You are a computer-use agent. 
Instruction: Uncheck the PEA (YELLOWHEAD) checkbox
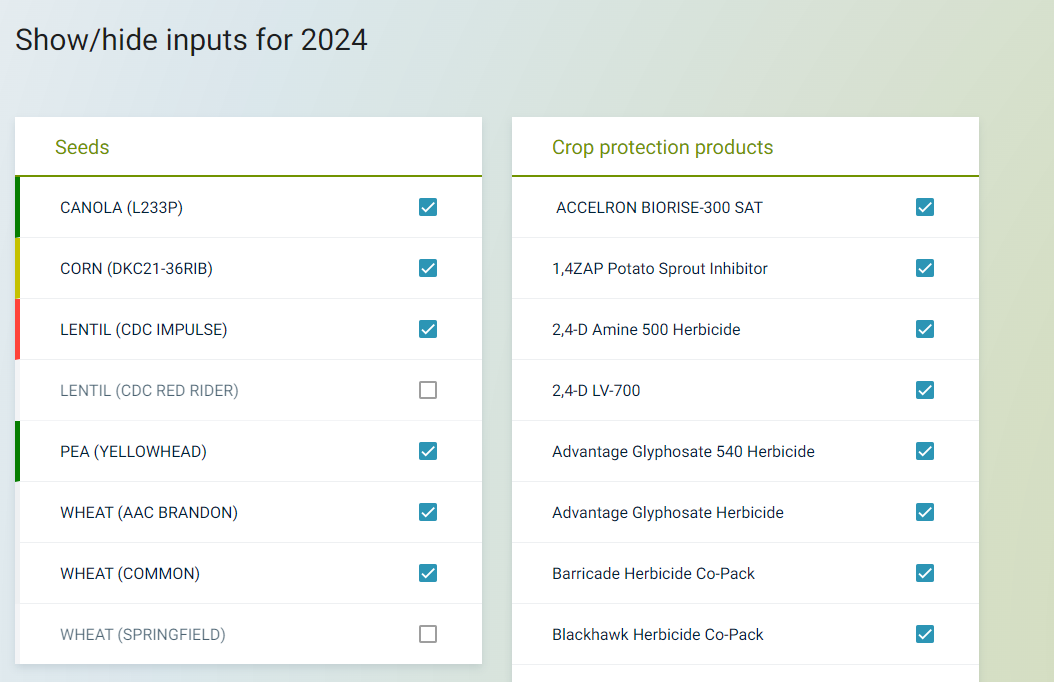tap(428, 451)
